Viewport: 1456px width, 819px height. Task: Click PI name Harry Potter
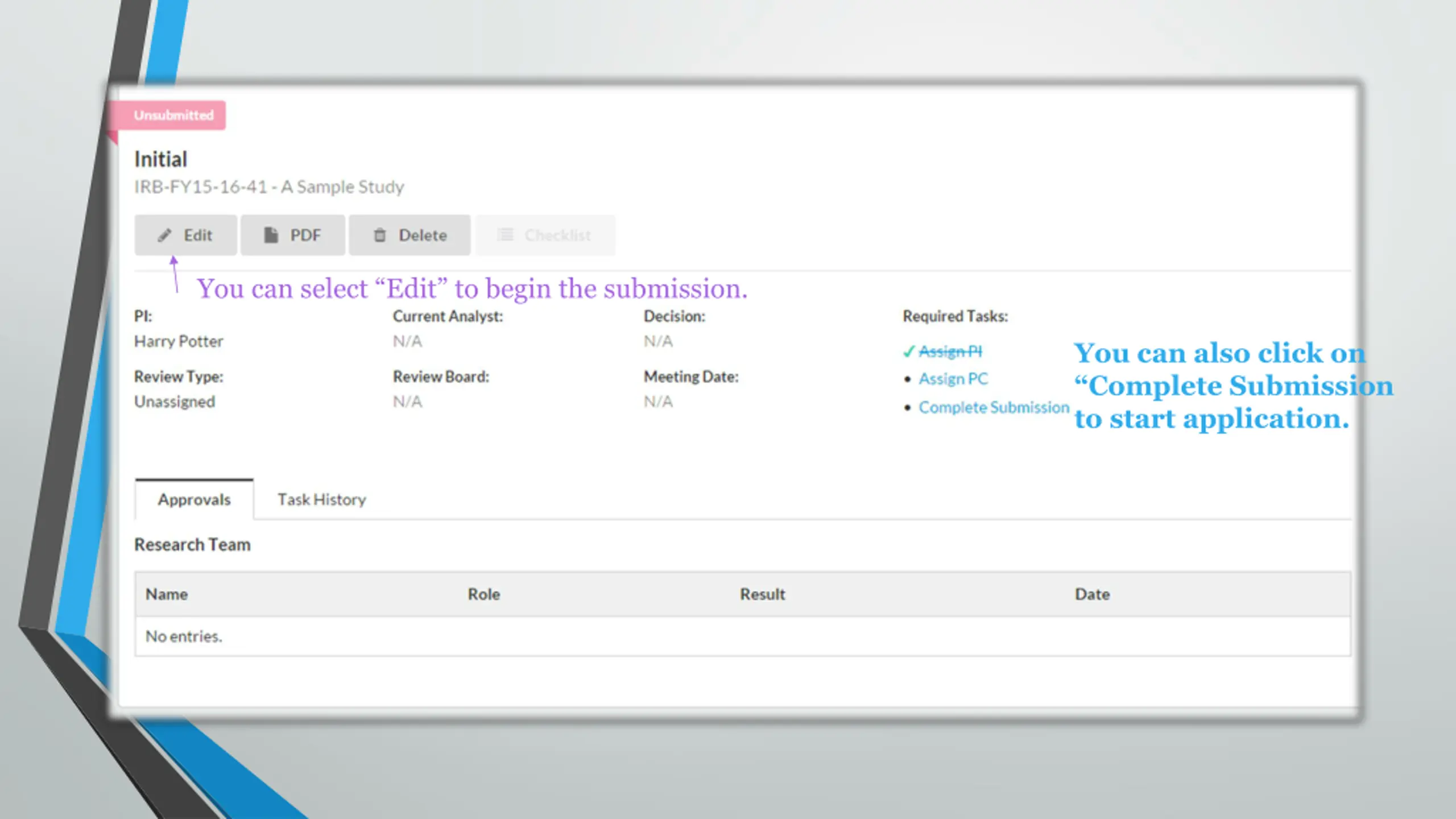click(x=179, y=341)
